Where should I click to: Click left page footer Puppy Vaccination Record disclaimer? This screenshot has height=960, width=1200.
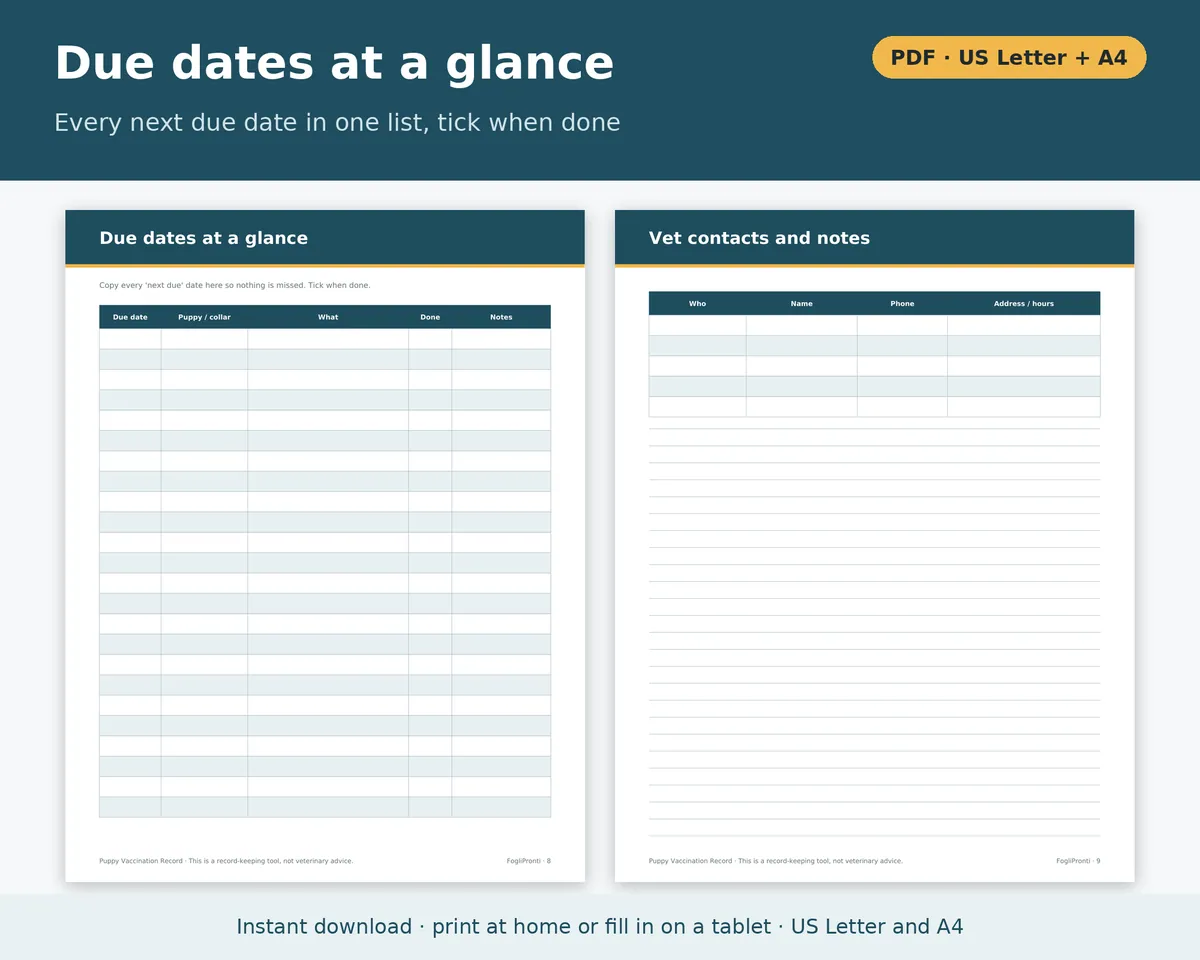tap(226, 861)
